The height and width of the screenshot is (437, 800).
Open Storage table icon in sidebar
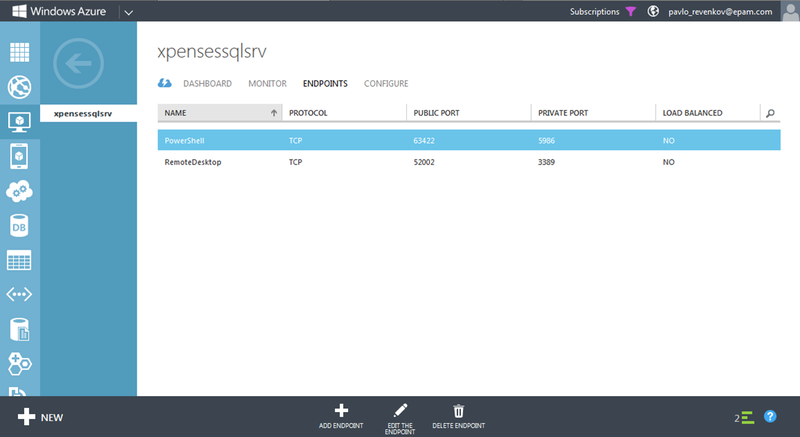pyautogui.click(x=19, y=260)
